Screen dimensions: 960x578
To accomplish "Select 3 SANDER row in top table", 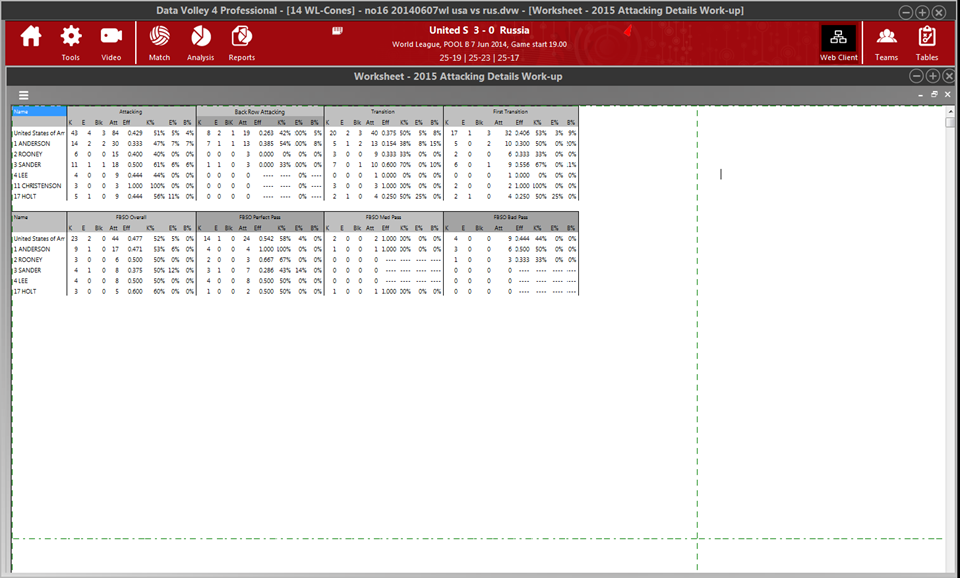I will [295, 165].
